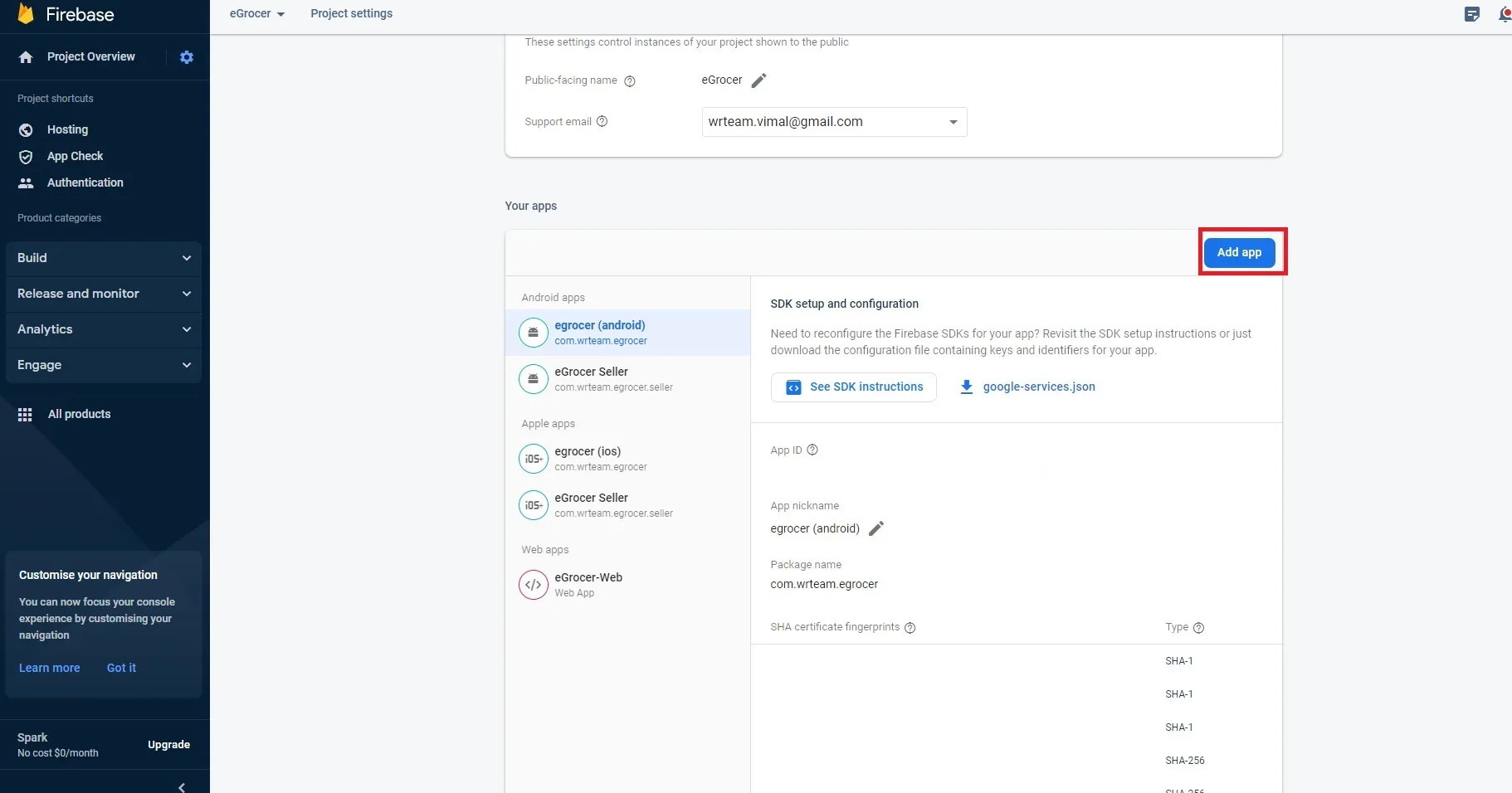The width and height of the screenshot is (1512, 793).
Task: Edit public-facing name pencil icon
Action: tap(758, 80)
